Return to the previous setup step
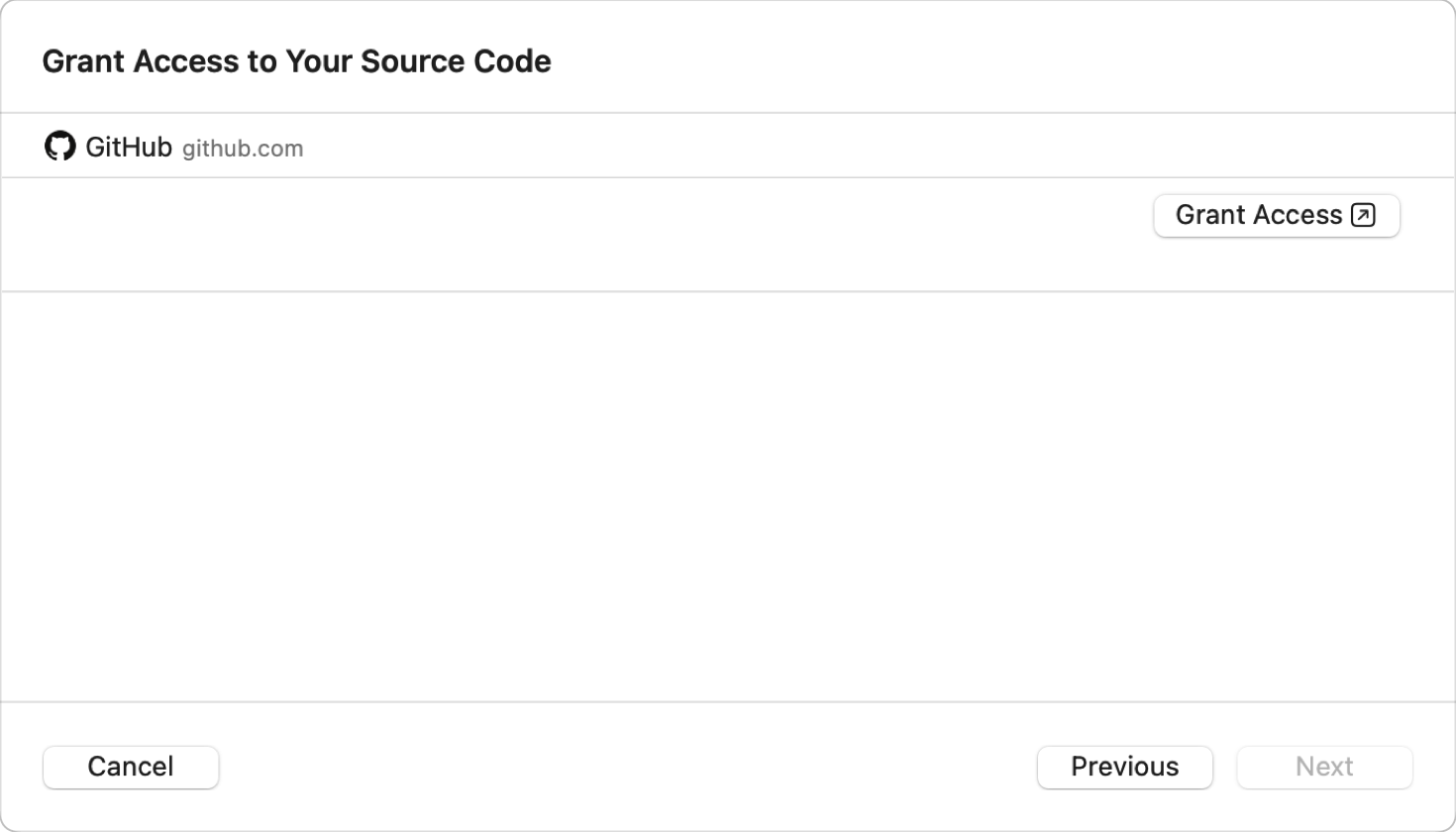This screenshot has width=1456, height=832. click(x=1124, y=767)
